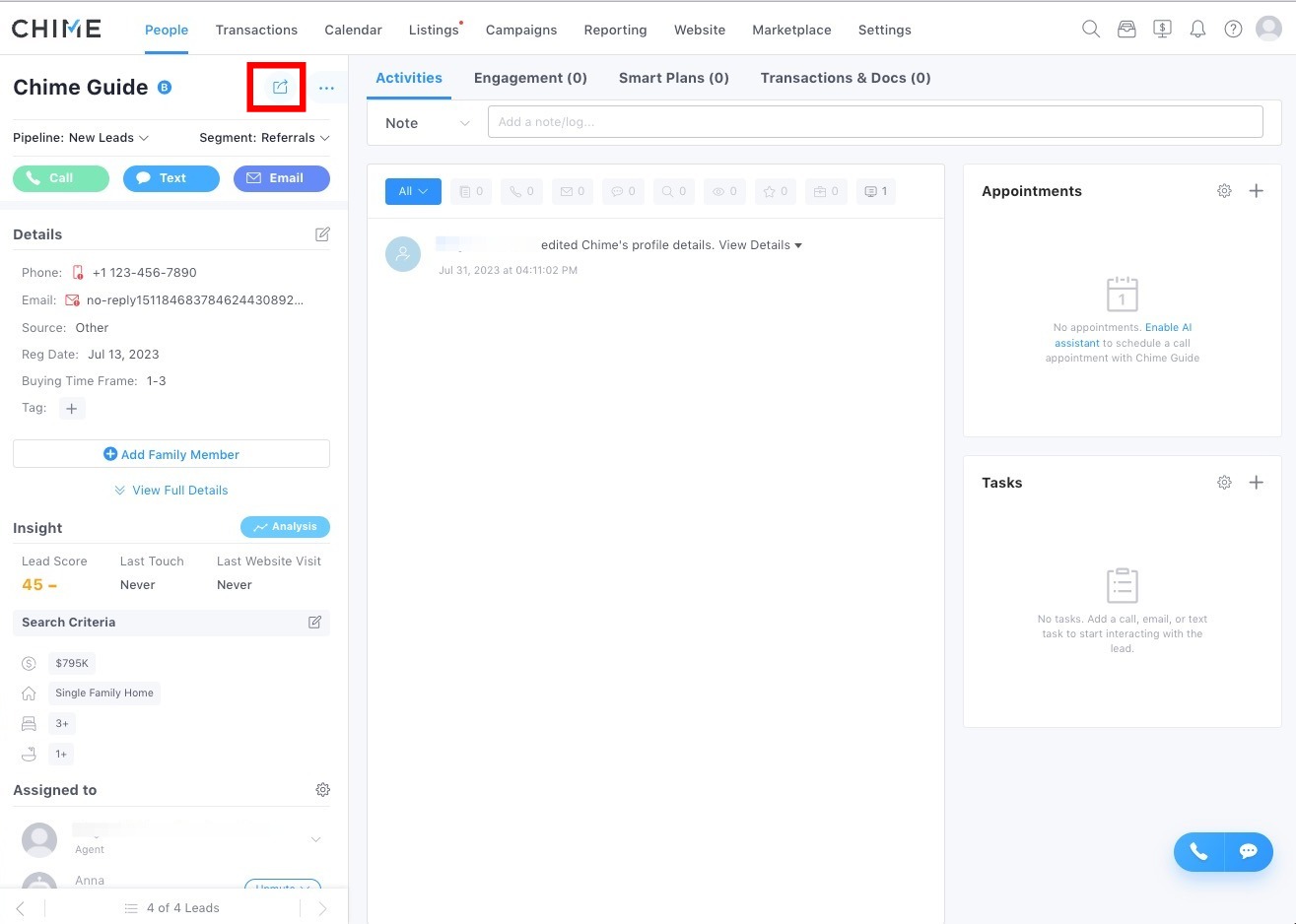The height and width of the screenshot is (924, 1296).
Task: Open the 4 of 4 Leads list
Action: click(171, 908)
